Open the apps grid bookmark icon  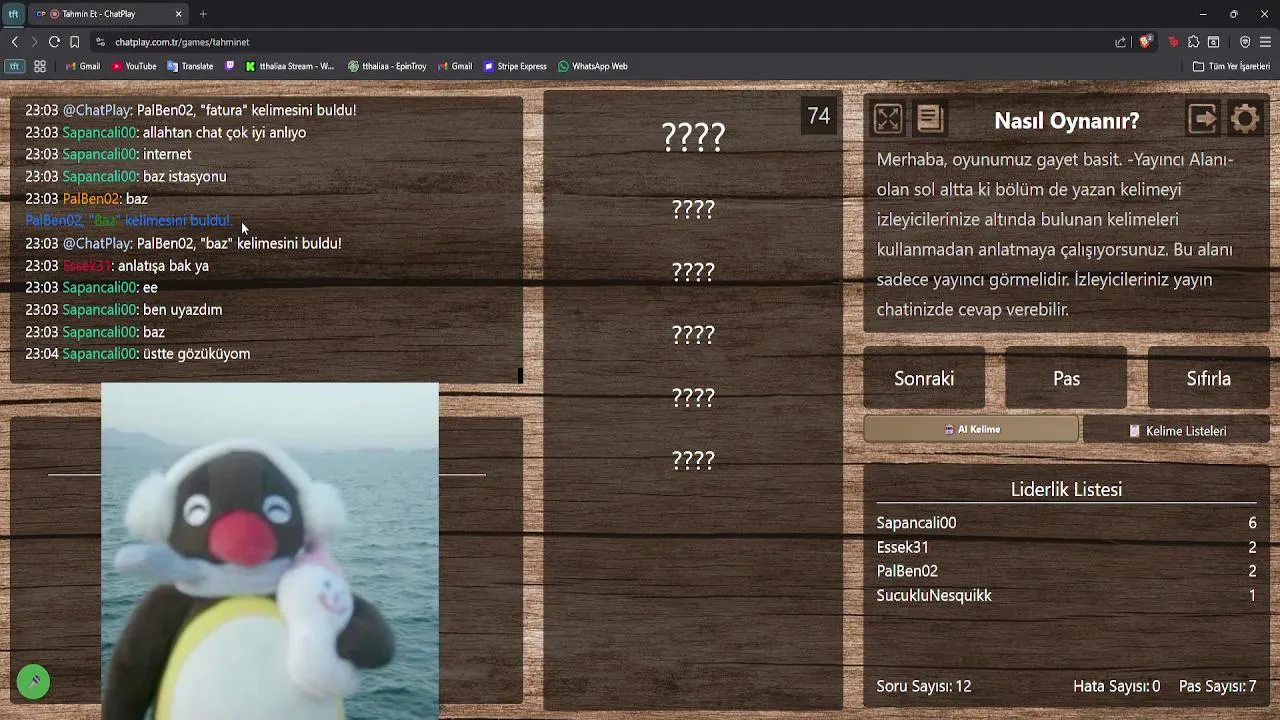[40, 66]
